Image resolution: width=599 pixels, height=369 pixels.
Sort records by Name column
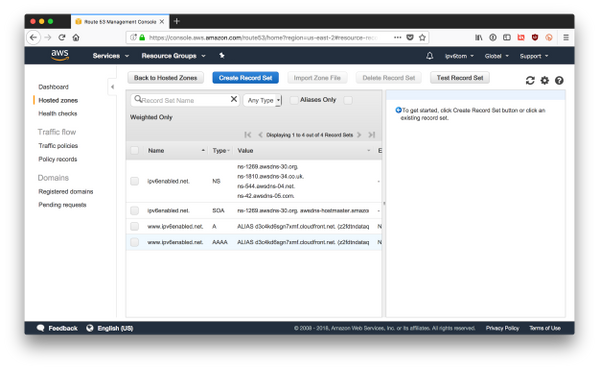[x=176, y=151]
